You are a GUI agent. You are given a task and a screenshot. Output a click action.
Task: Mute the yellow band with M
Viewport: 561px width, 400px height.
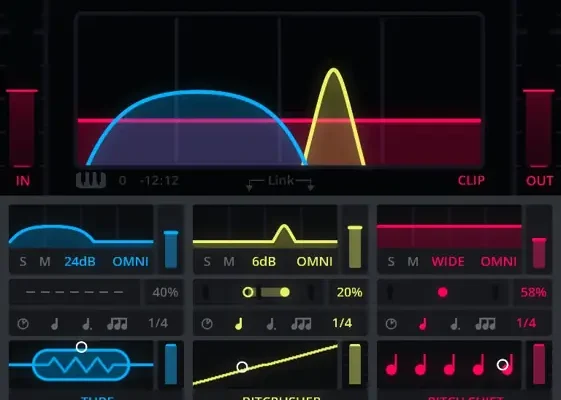click(x=229, y=262)
